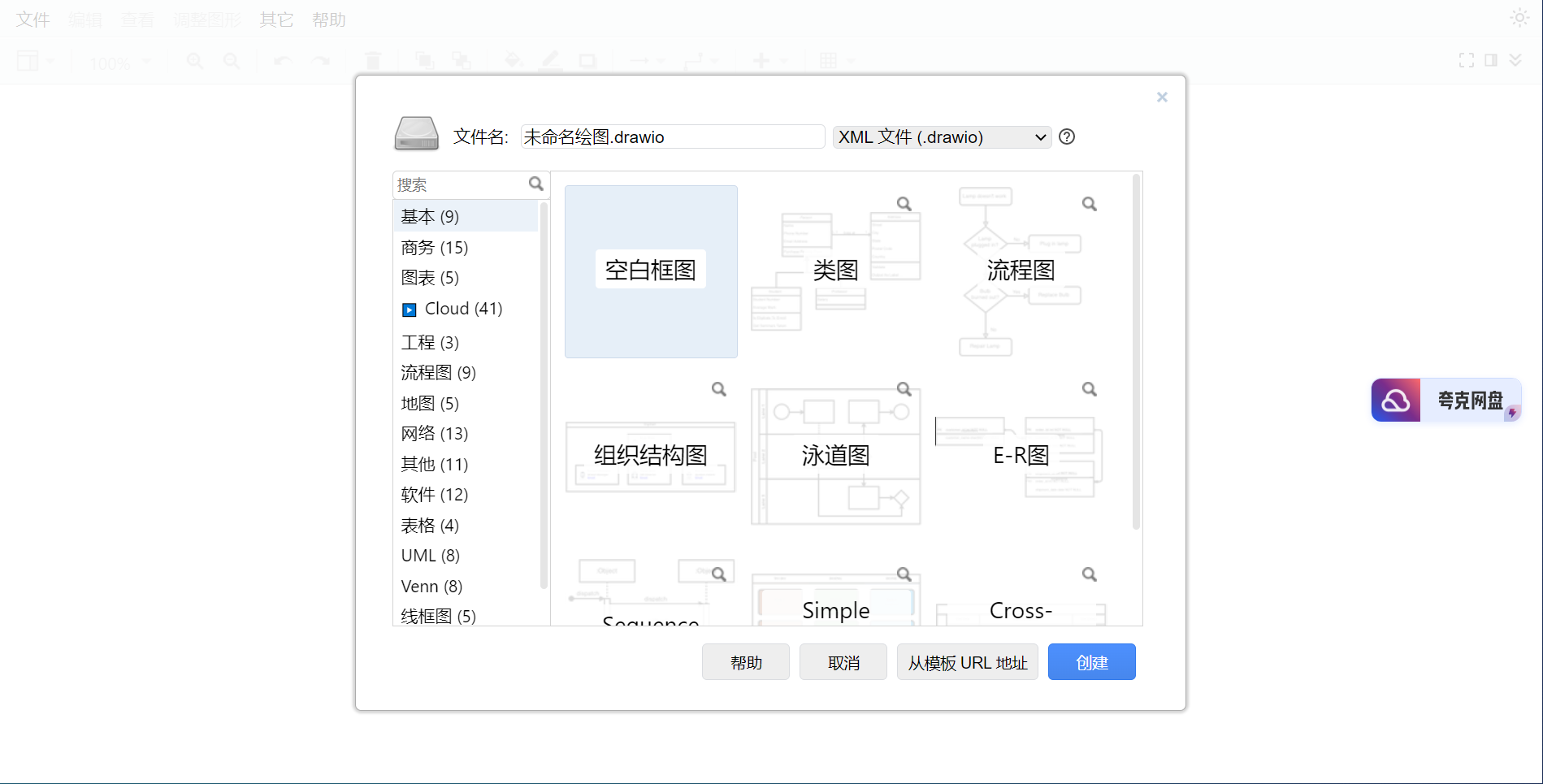This screenshot has height=784, width=1543.
Task: Toggle the light/dark appearance sun icon
Action: 1519,18
